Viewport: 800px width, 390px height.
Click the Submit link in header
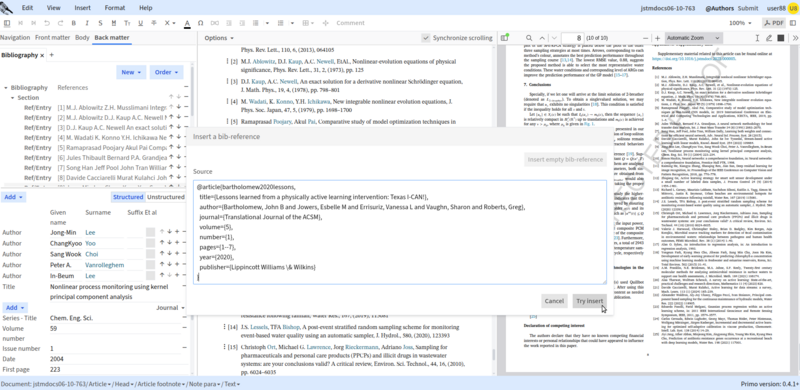click(x=748, y=8)
